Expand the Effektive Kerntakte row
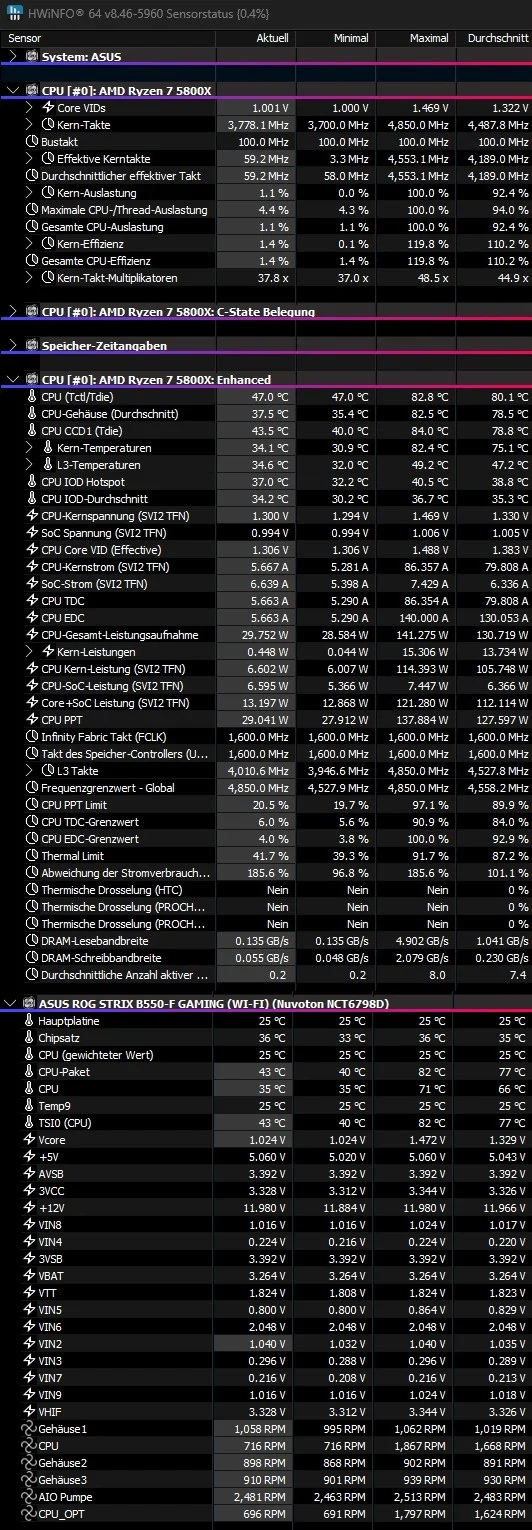The width and height of the screenshot is (532, 1530). (x=30, y=159)
